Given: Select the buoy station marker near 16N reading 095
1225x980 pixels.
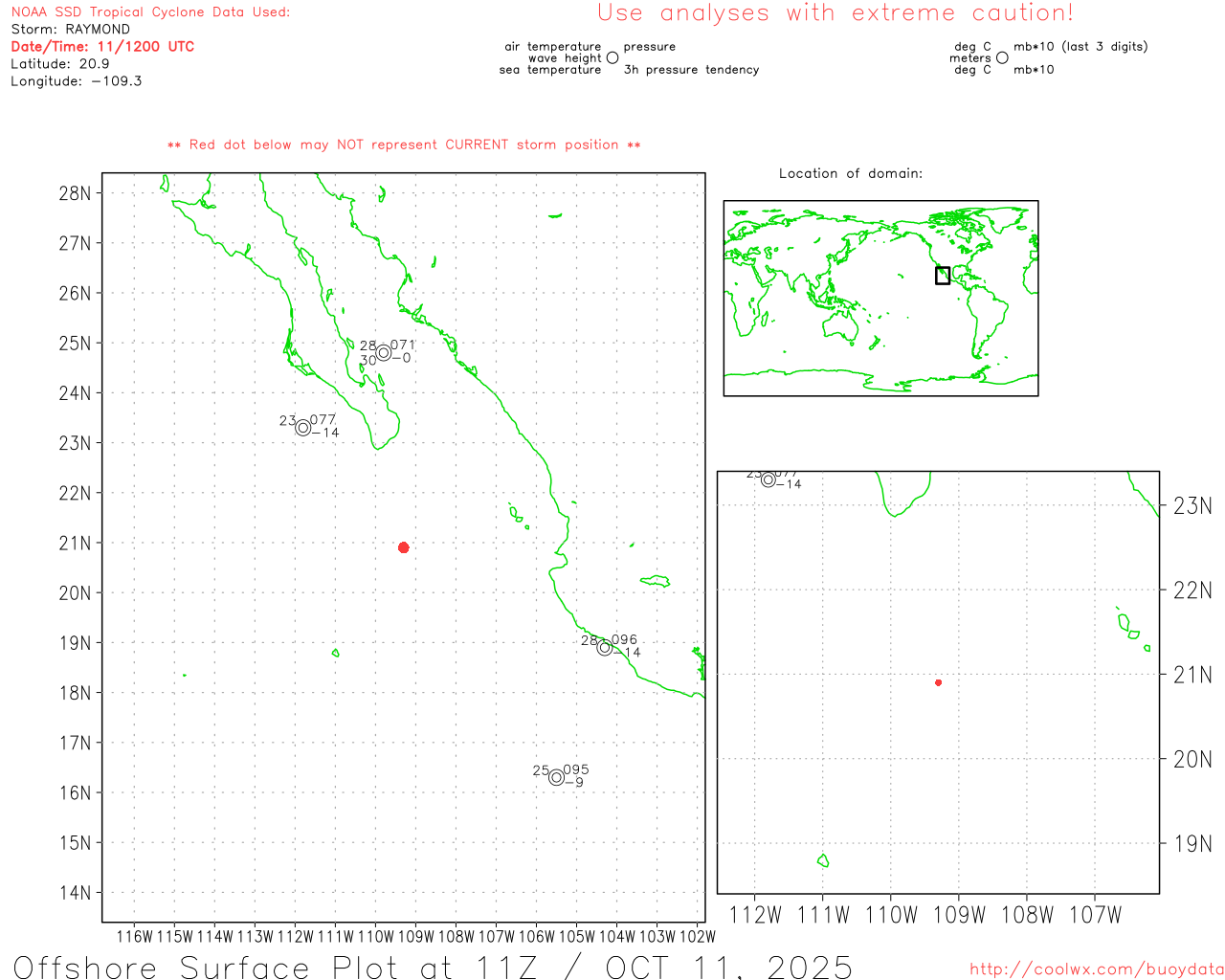Looking at the screenshot, I should point(556,777).
